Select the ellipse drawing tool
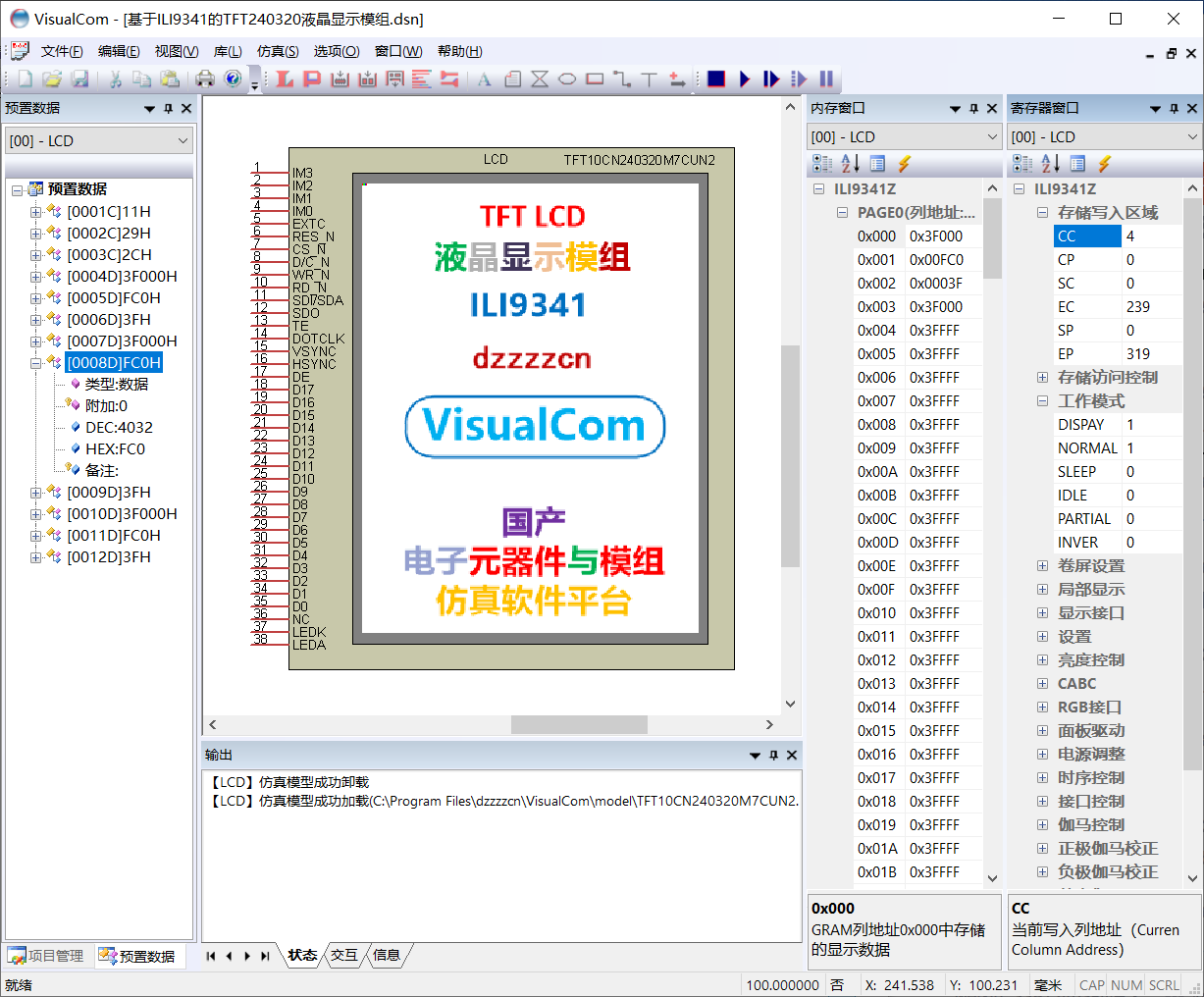Image resolution: width=1204 pixels, height=997 pixels. point(567,79)
